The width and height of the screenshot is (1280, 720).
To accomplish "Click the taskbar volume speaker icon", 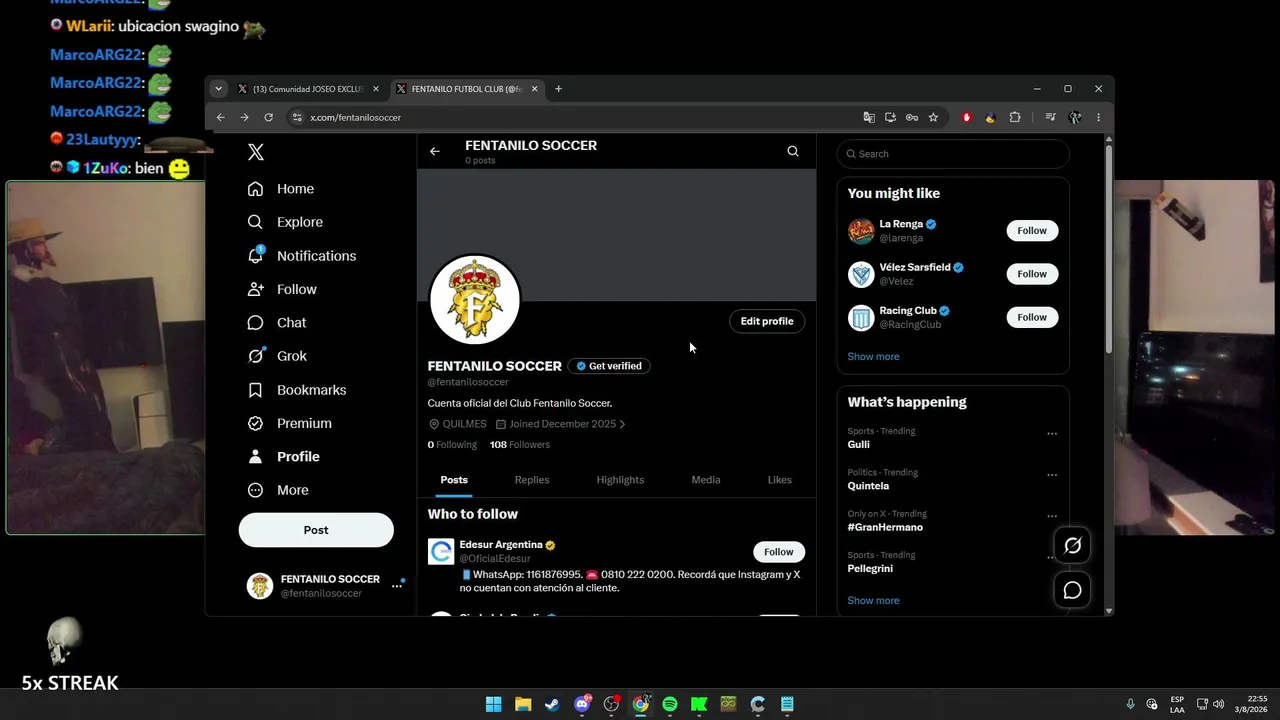I will [x=1218, y=704].
